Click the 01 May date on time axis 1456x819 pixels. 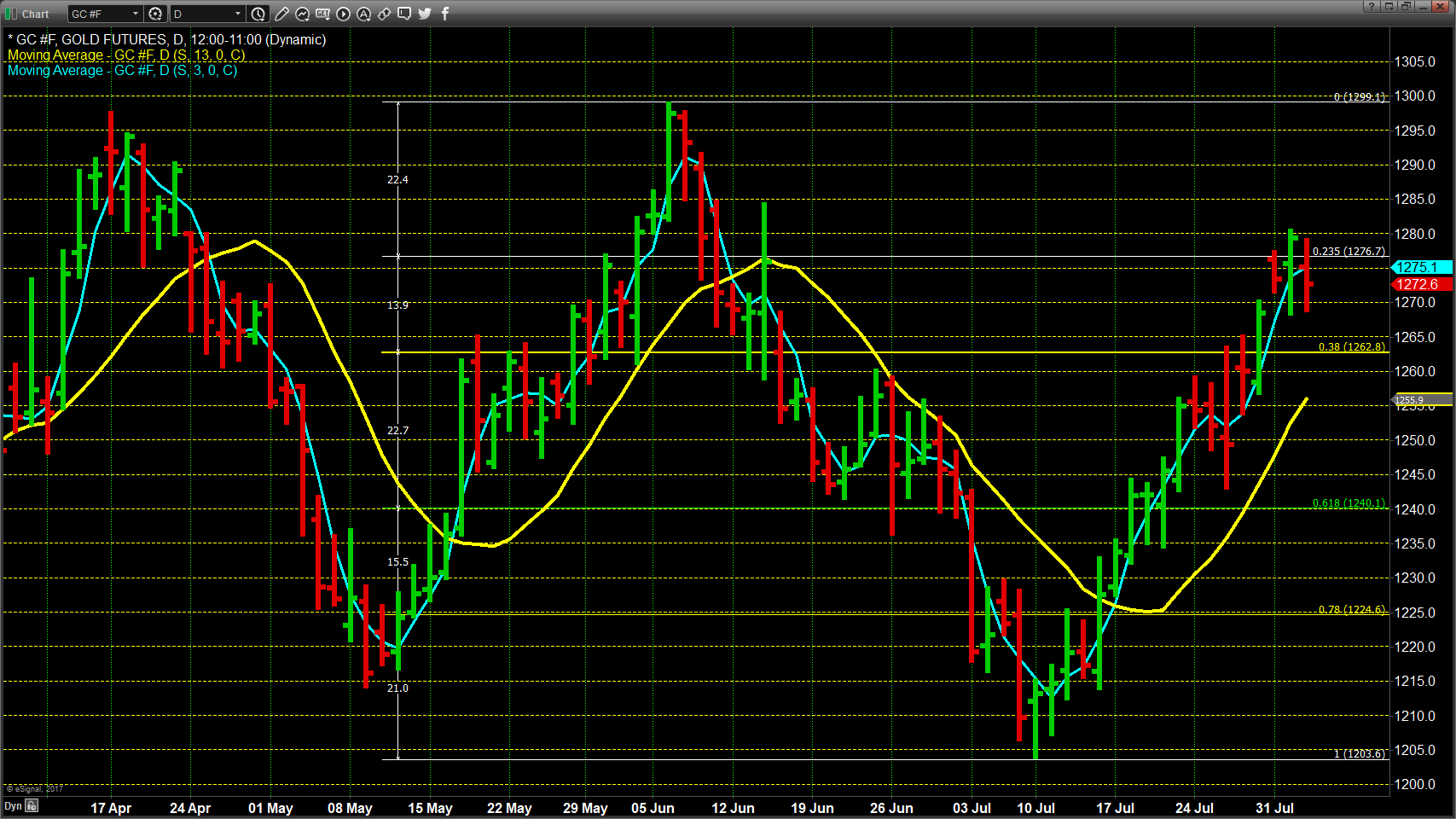[x=270, y=808]
